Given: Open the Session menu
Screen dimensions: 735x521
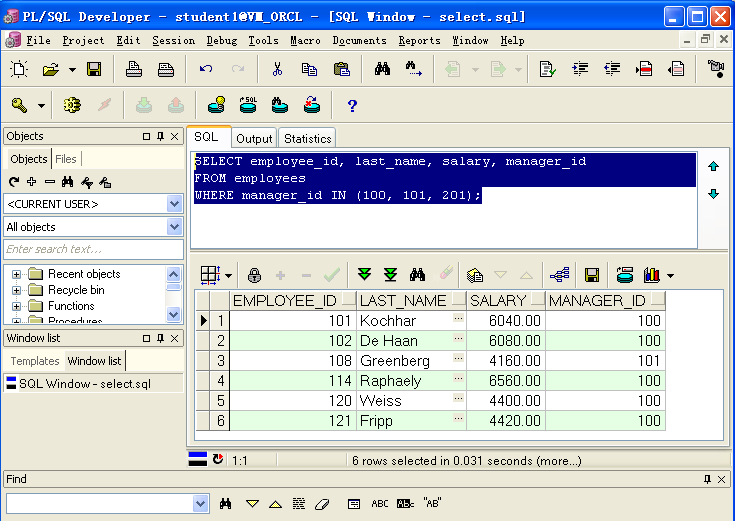Looking at the screenshot, I should [x=173, y=41].
